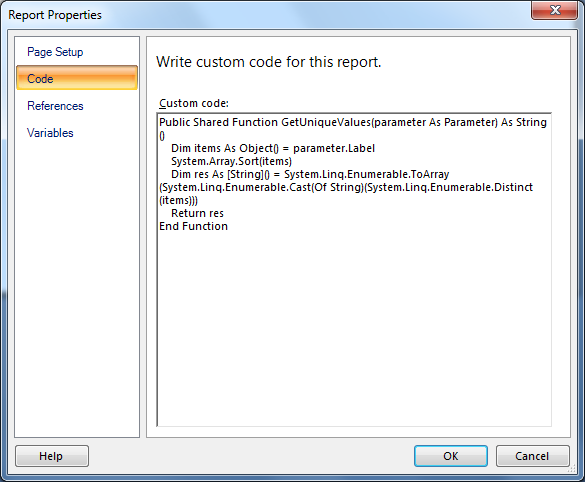Viewport: 585px width, 482px height.
Task: Click the 'Dim res As [String]()' line
Action: pos(310,174)
